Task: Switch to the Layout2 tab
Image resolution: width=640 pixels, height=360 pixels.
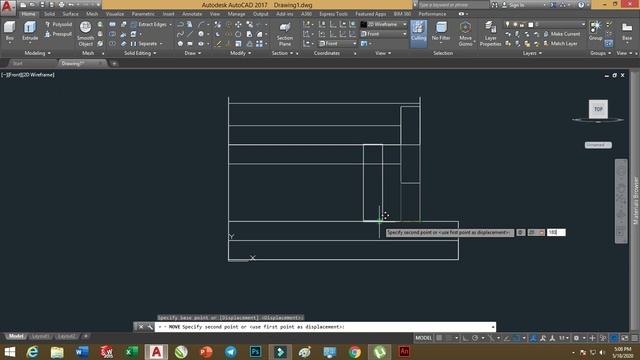Action: click(x=66, y=336)
